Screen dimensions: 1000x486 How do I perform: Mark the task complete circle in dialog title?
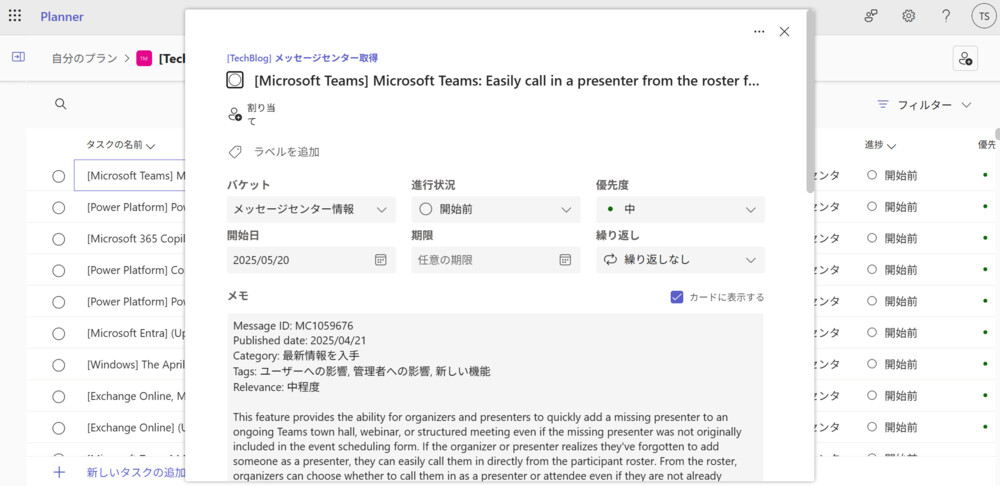point(235,80)
